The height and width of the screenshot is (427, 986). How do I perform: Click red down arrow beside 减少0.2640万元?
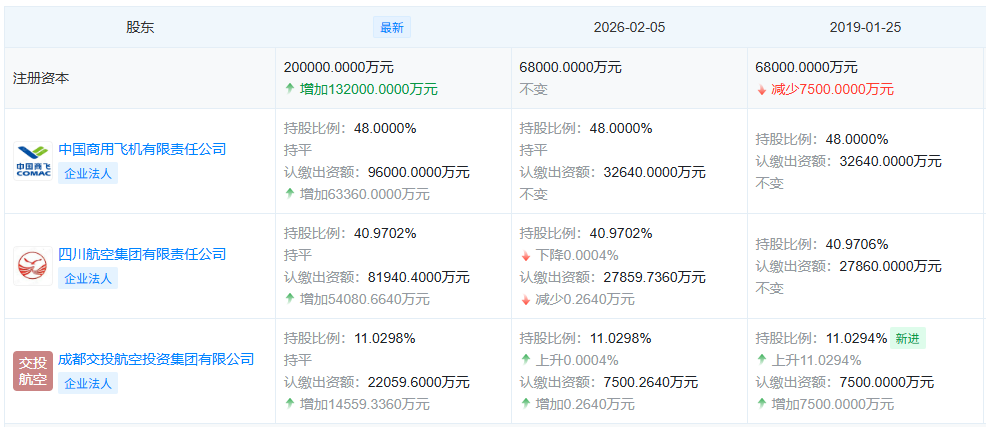526,299
